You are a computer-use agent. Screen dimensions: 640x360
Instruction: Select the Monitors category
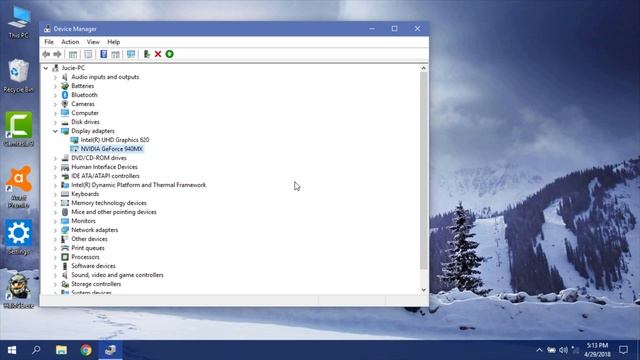[83, 221]
